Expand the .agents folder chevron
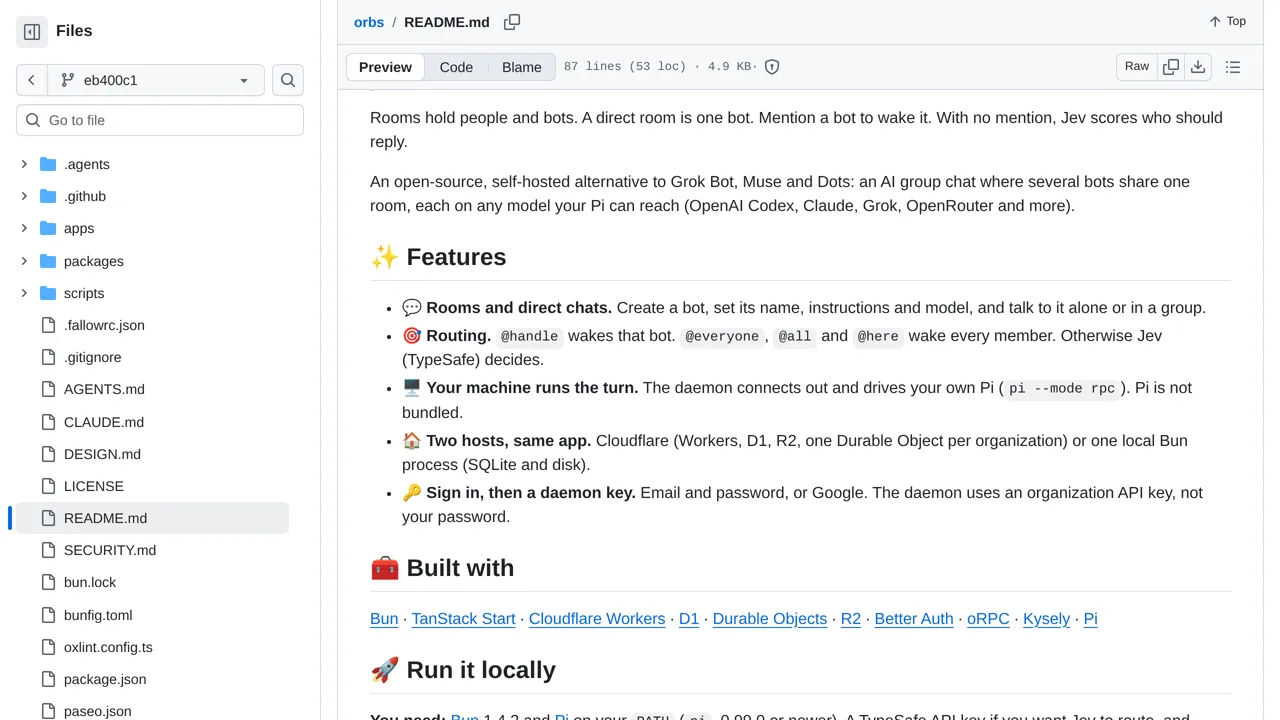 coord(24,164)
